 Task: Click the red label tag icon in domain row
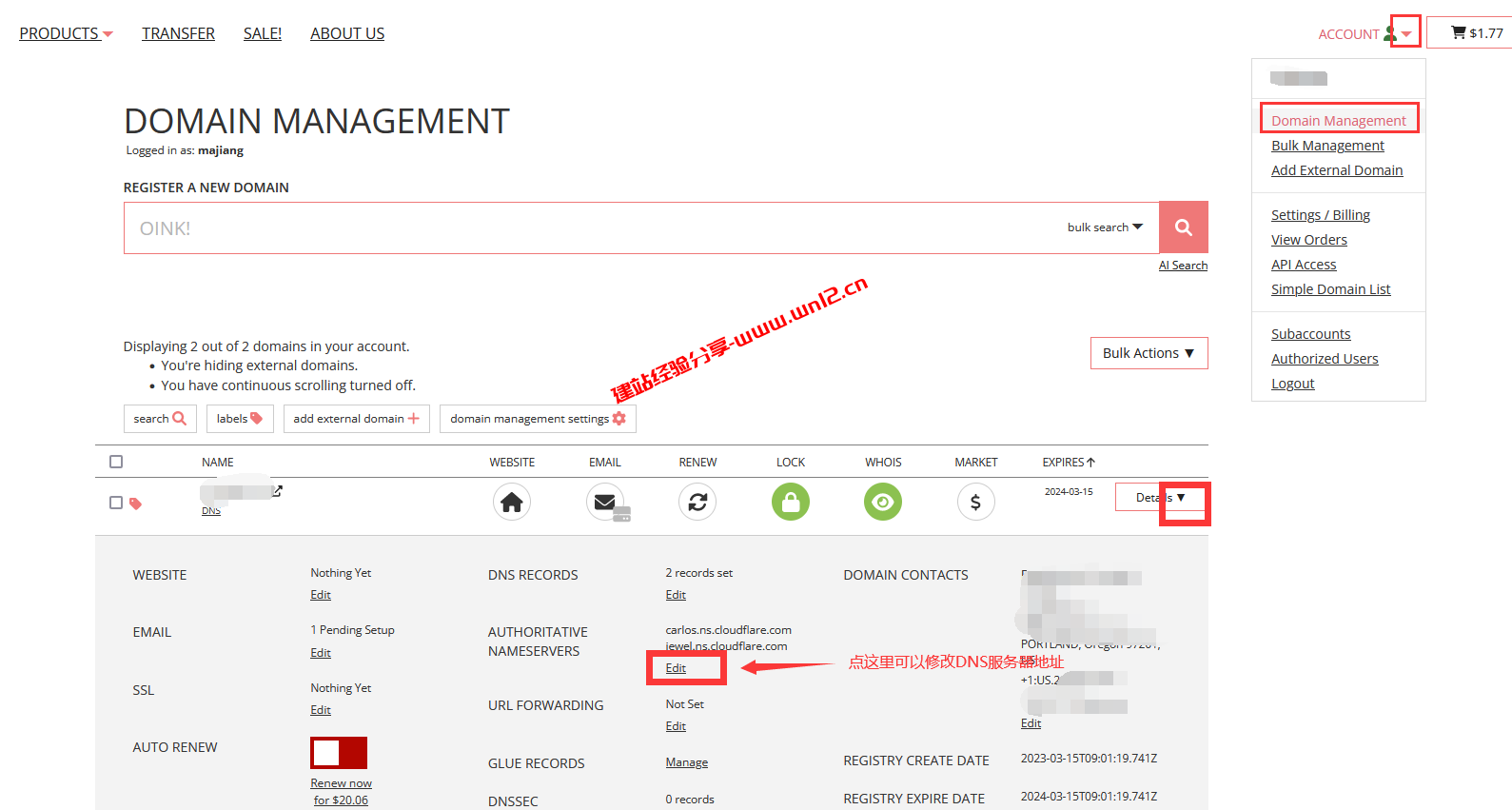click(x=136, y=504)
